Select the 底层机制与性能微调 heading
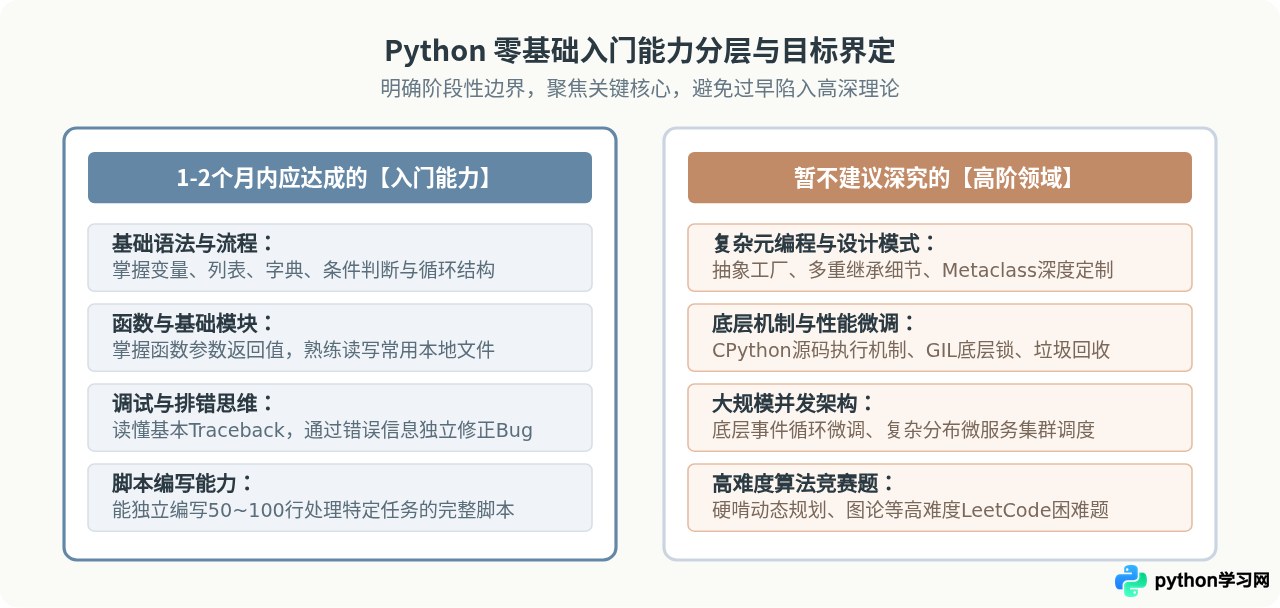 (x=814, y=324)
